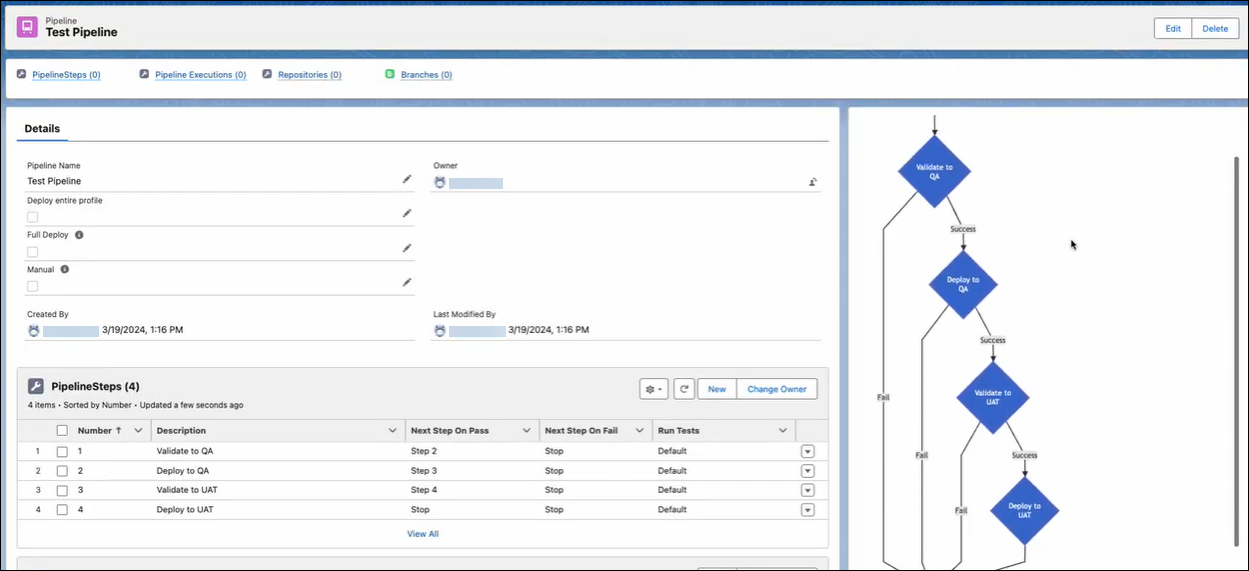Image resolution: width=1249 pixels, height=571 pixels.
Task: Click the Delete button
Action: [1215, 29]
